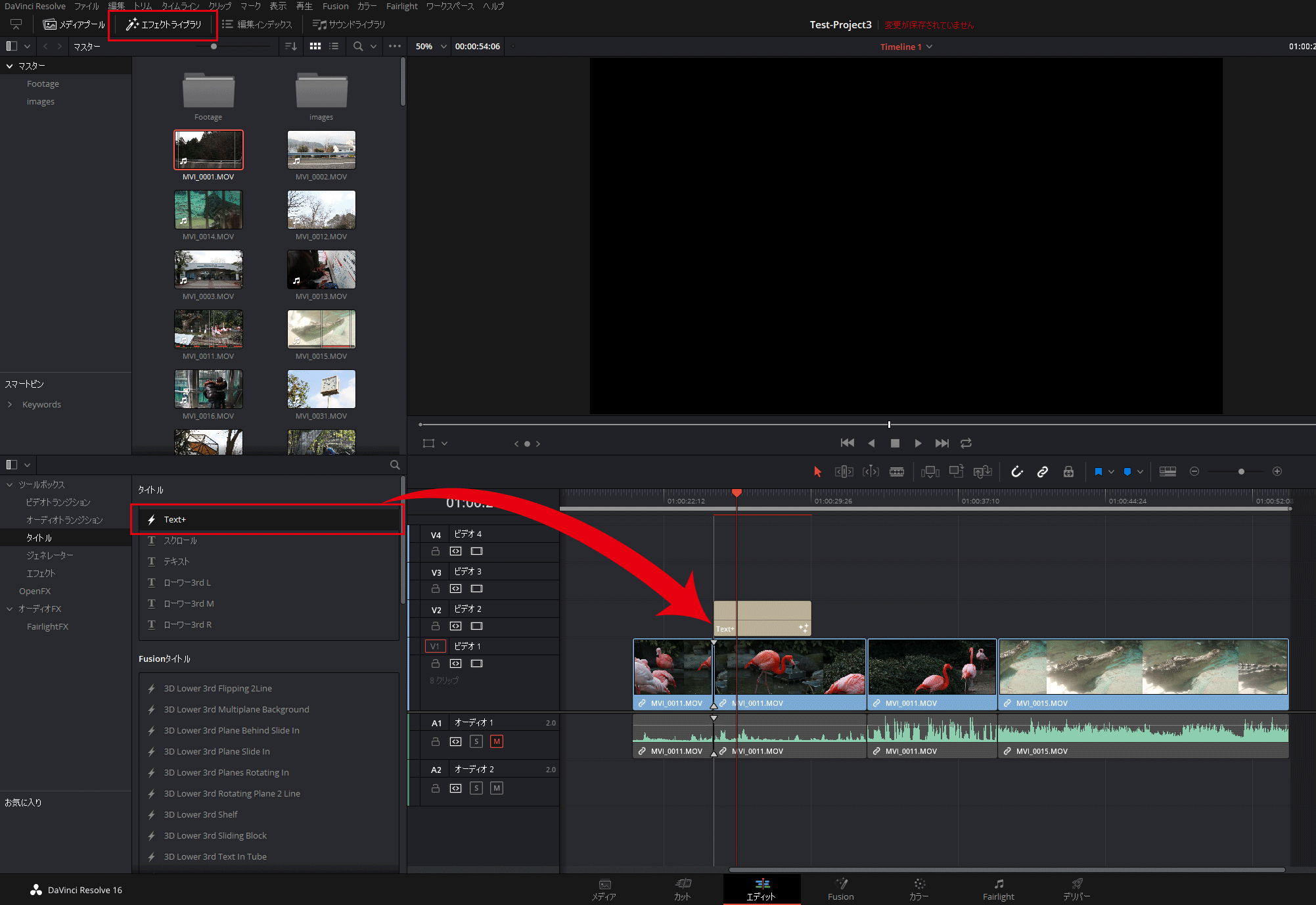Select the MVI_0012.MOV clip thumbnail
Screen dimensions: 1316x905
tap(321, 210)
